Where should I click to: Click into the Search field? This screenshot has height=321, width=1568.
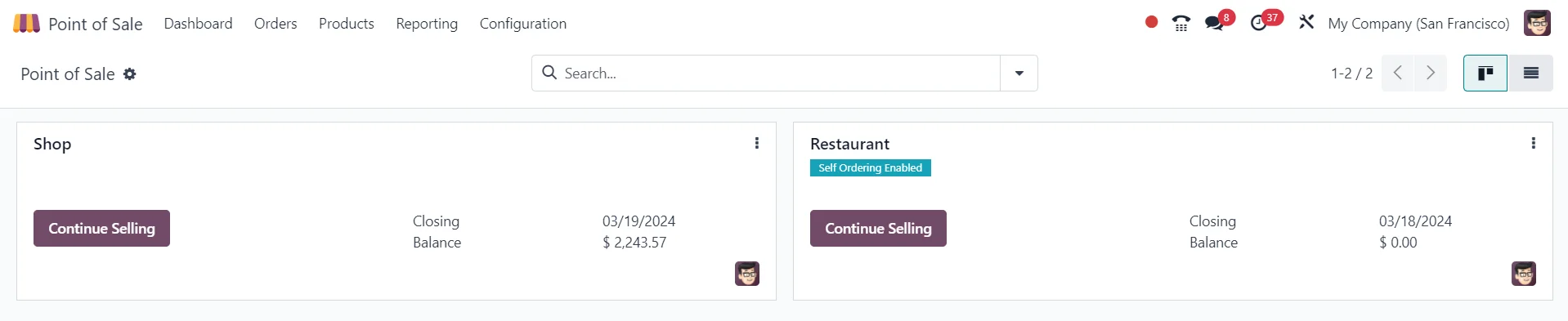click(766, 74)
